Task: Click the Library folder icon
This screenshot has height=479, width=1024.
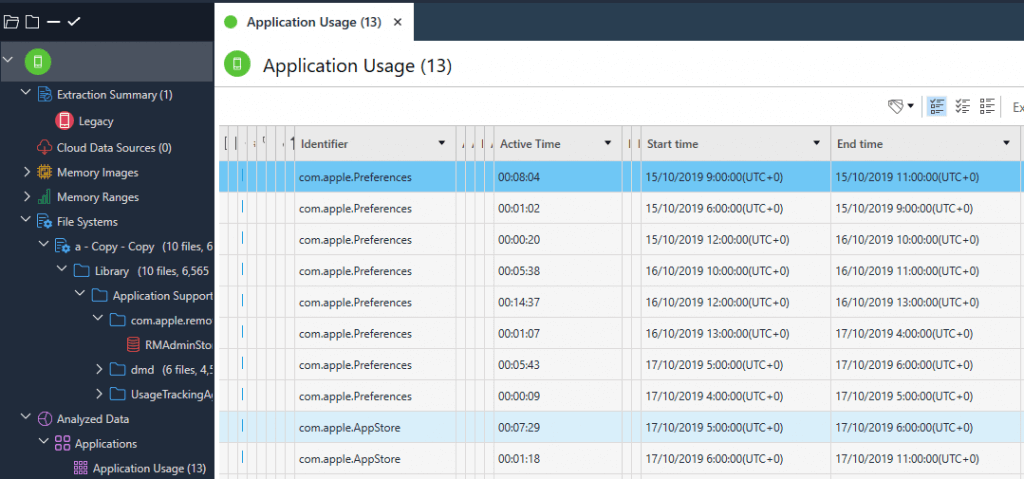Action: click(81, 271)
